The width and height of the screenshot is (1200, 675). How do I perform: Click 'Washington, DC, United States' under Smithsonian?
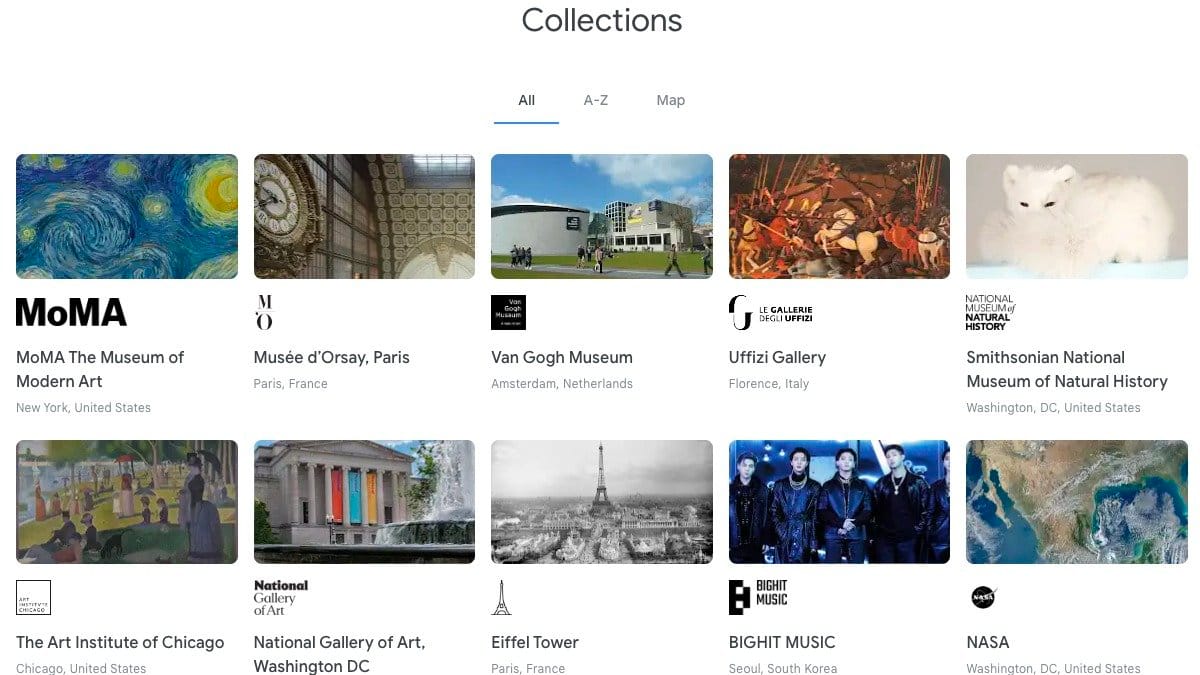pos(1053,408)
